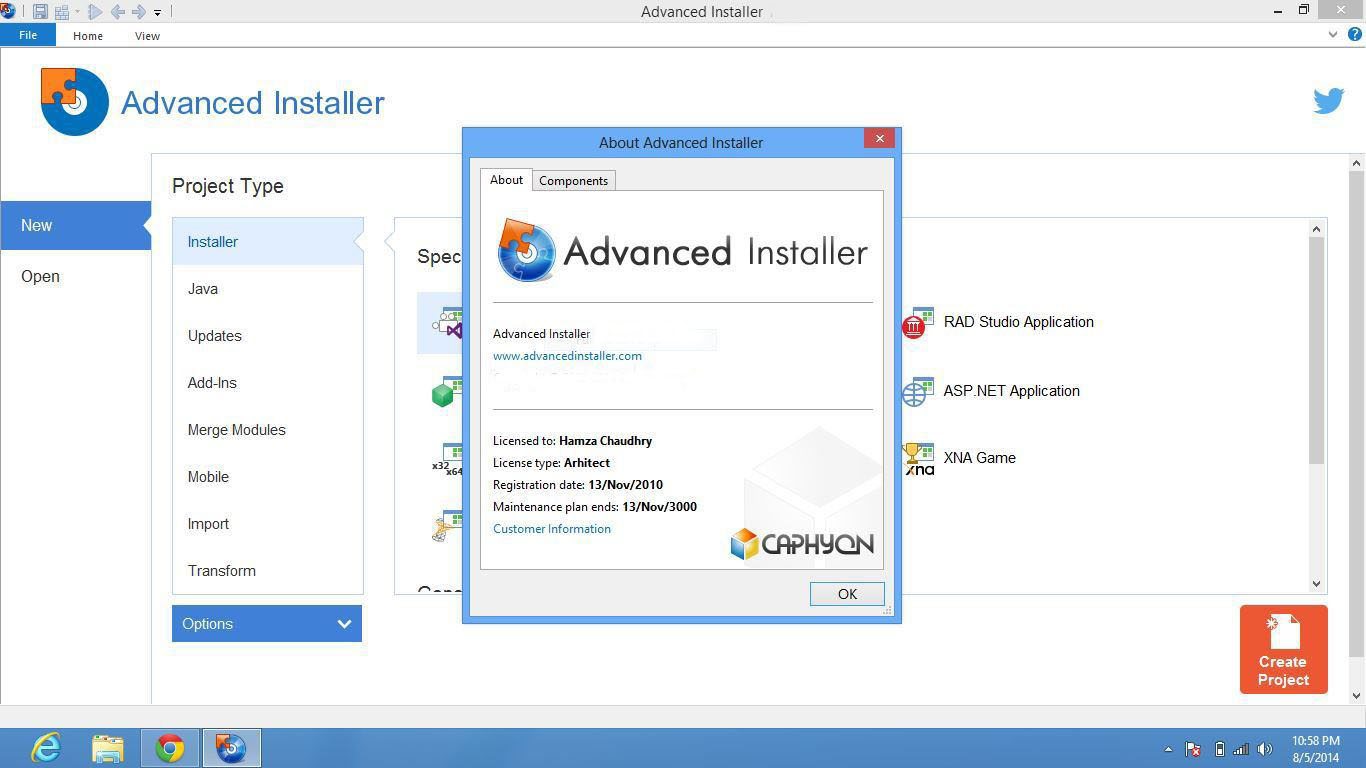The height and width of the screenshot is (768, 1366).
Task: Open File Explorer from the taskbar
Action: click(108, 748)
